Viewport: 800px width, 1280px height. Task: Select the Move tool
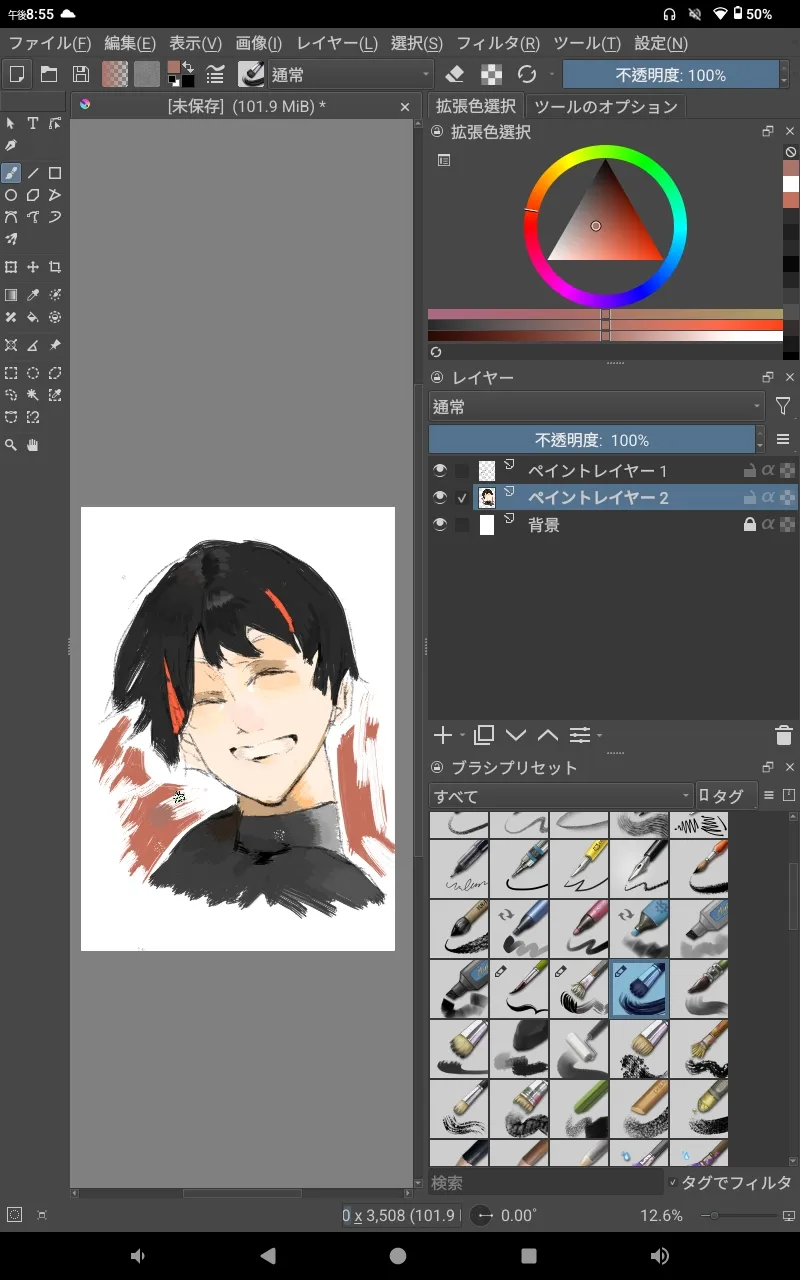coord(33,267)
